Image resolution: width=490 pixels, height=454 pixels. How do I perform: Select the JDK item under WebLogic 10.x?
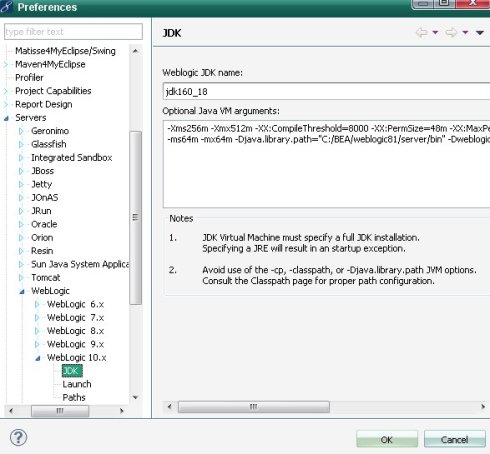pos(72,371)
